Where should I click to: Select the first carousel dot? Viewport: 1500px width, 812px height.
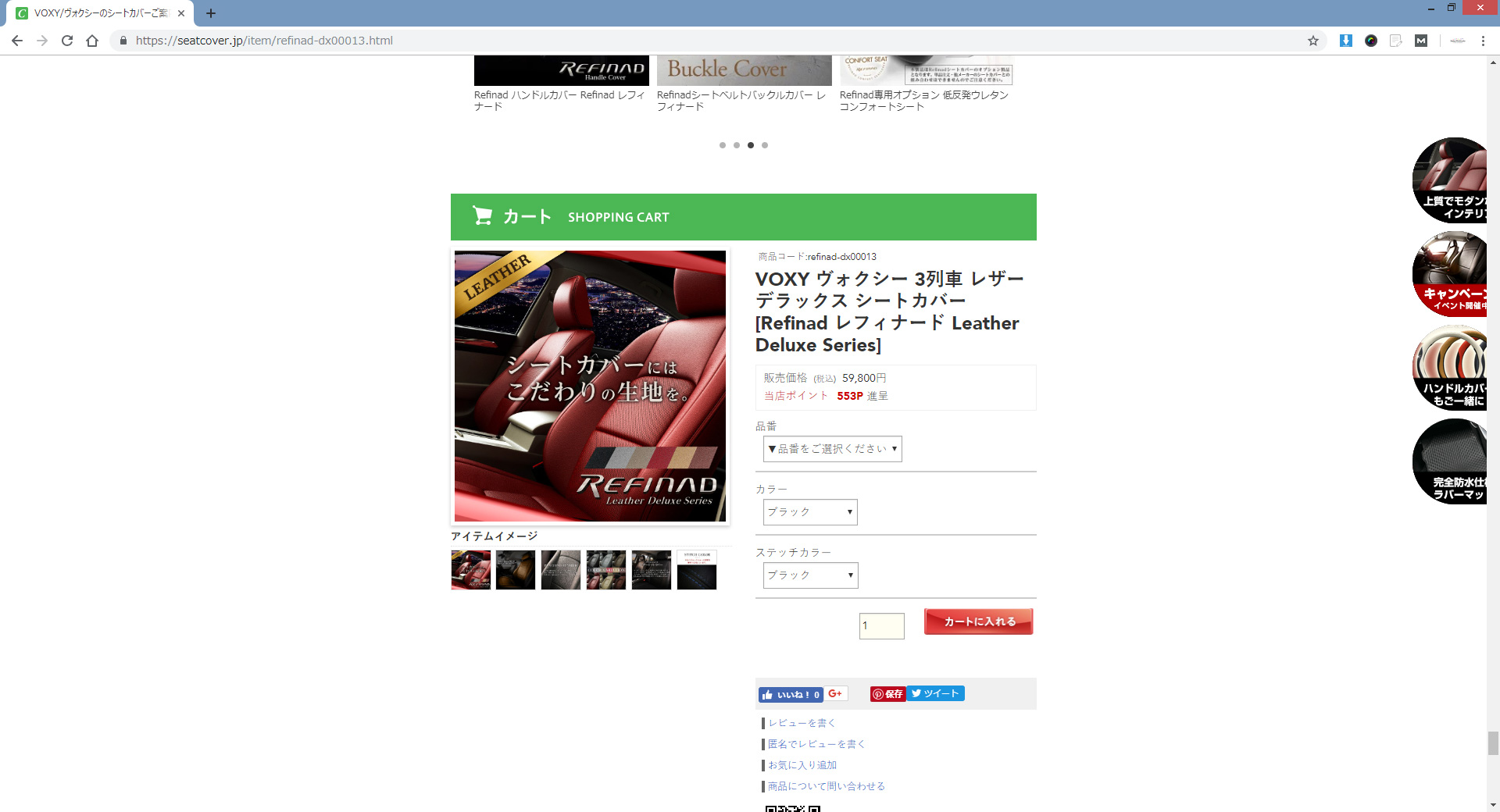click(723, 145)
